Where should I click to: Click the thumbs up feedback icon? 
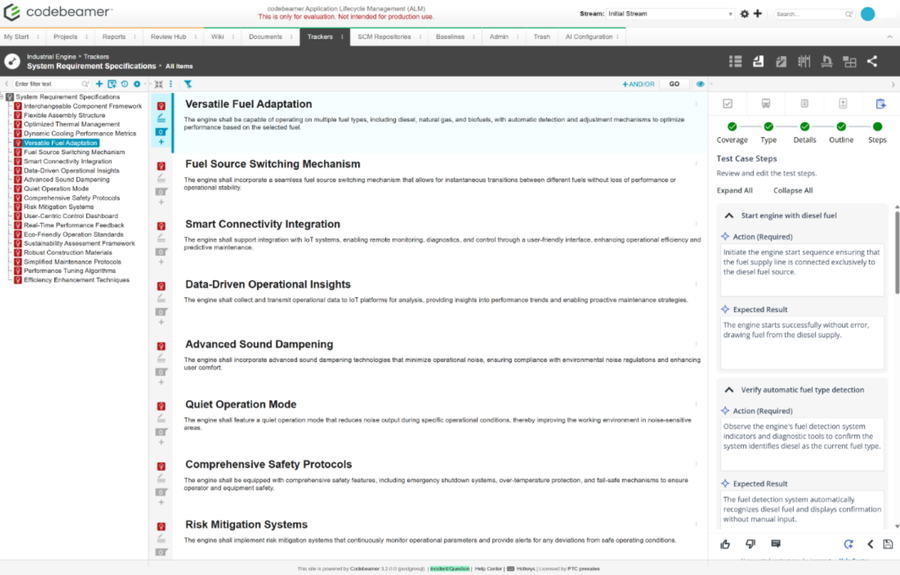tap(725, 544)
